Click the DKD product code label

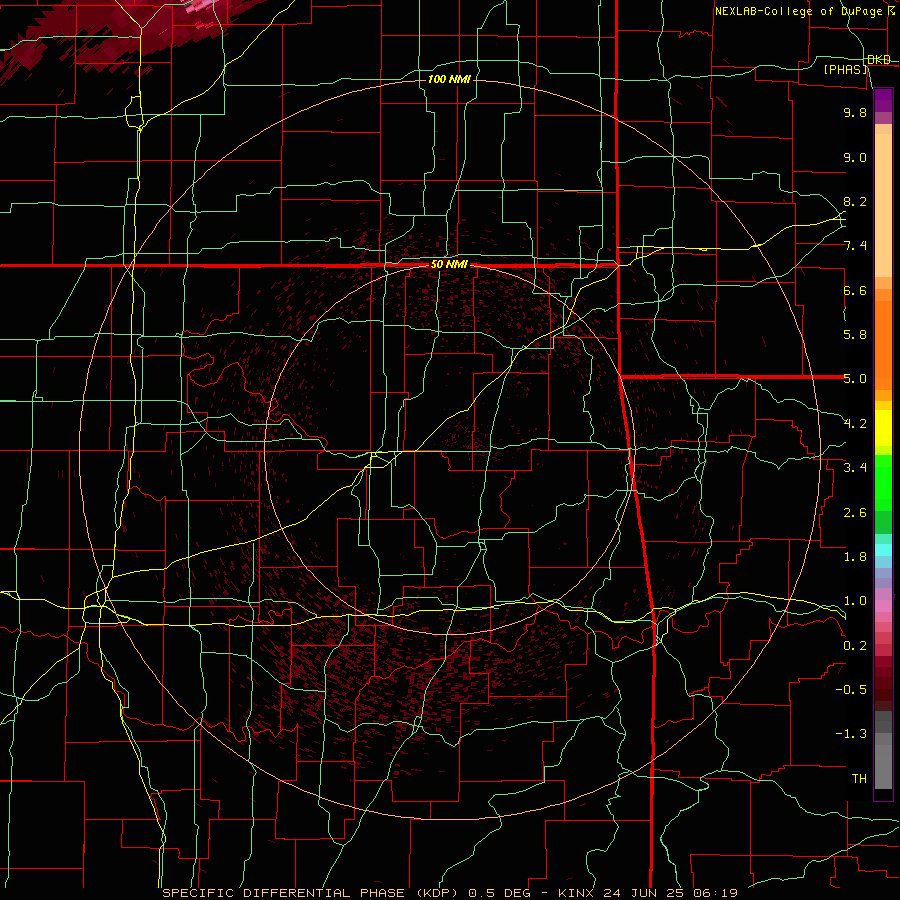click(x=879, y=60)
